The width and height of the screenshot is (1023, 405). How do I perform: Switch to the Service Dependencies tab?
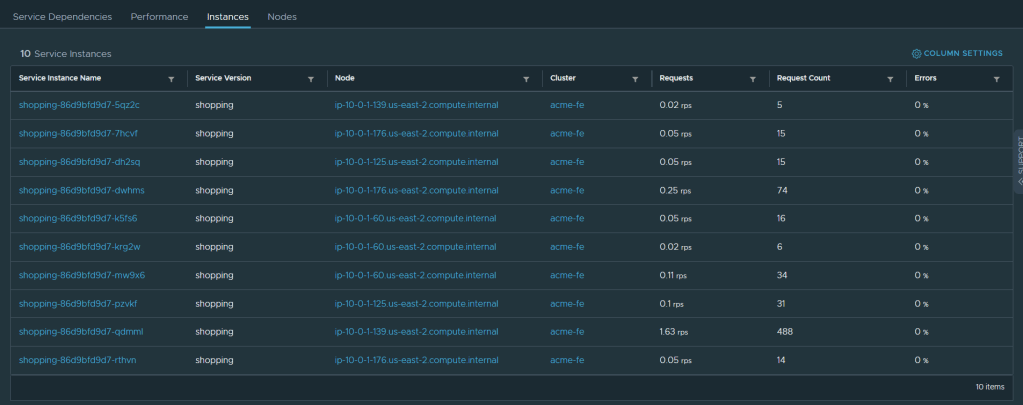click(x=62, y=17)
